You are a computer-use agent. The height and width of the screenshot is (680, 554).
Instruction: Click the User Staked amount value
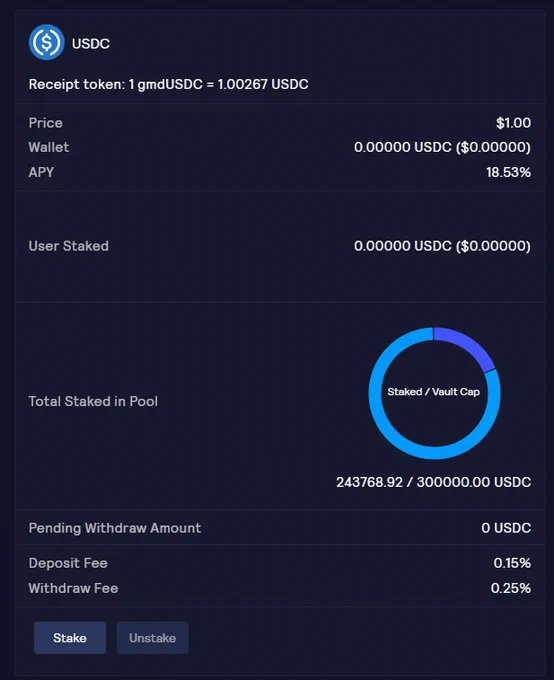point(443,246)
